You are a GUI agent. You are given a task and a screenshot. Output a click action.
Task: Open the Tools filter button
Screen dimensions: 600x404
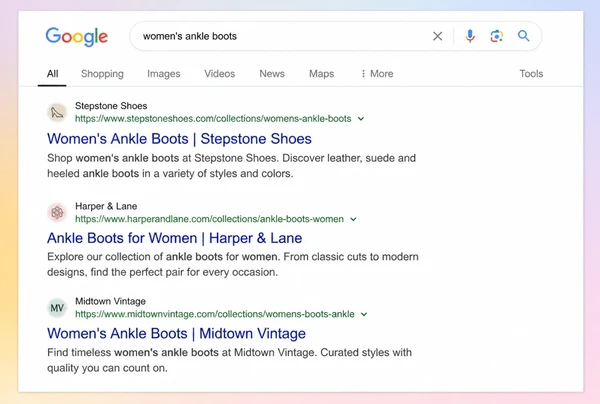click(531, 74)
